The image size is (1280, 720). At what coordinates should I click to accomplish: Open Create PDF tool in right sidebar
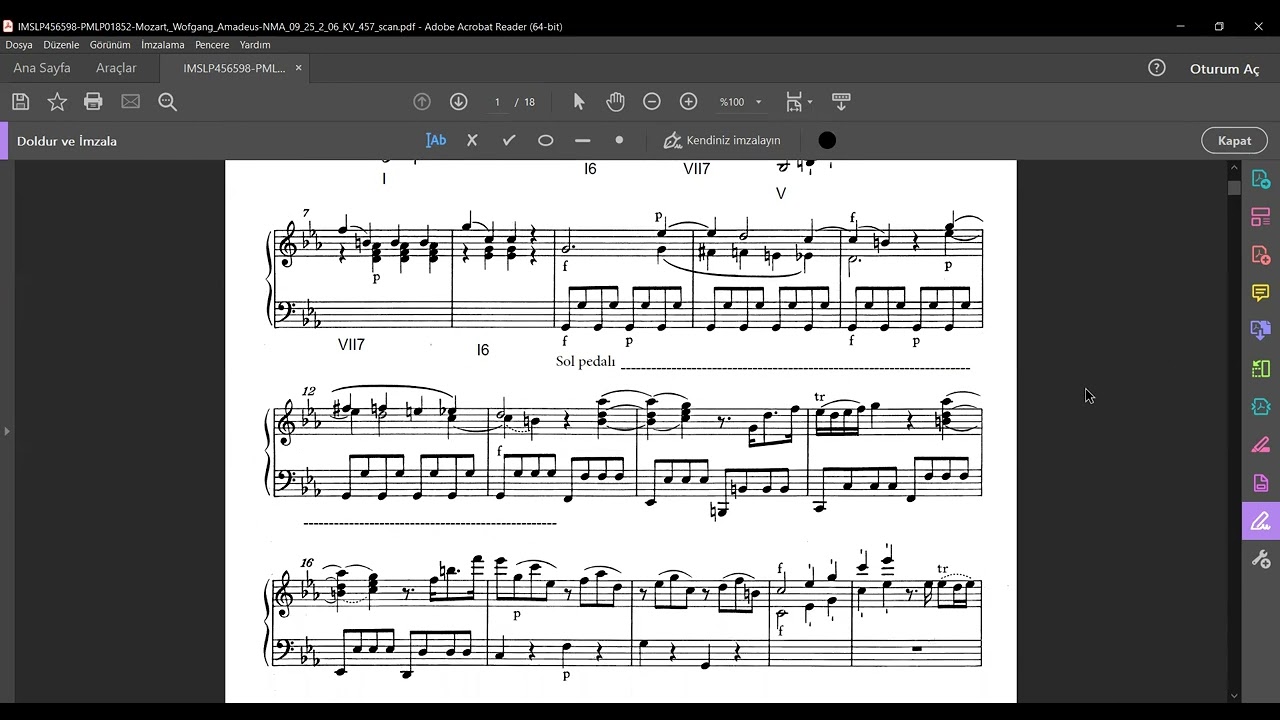coord(1261,180)
